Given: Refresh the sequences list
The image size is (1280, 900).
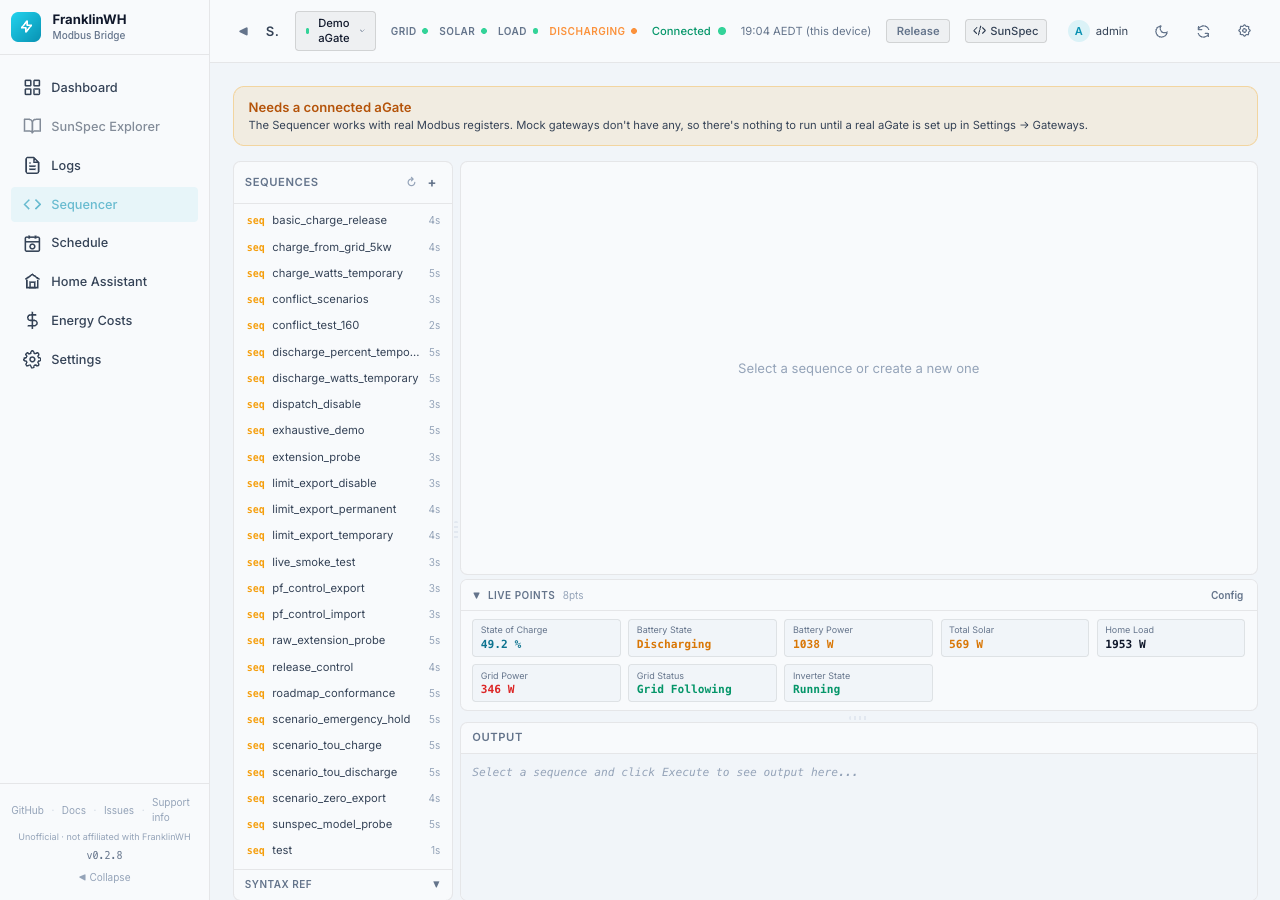Looking at the screenshot, I should click(x=411, y=182).
